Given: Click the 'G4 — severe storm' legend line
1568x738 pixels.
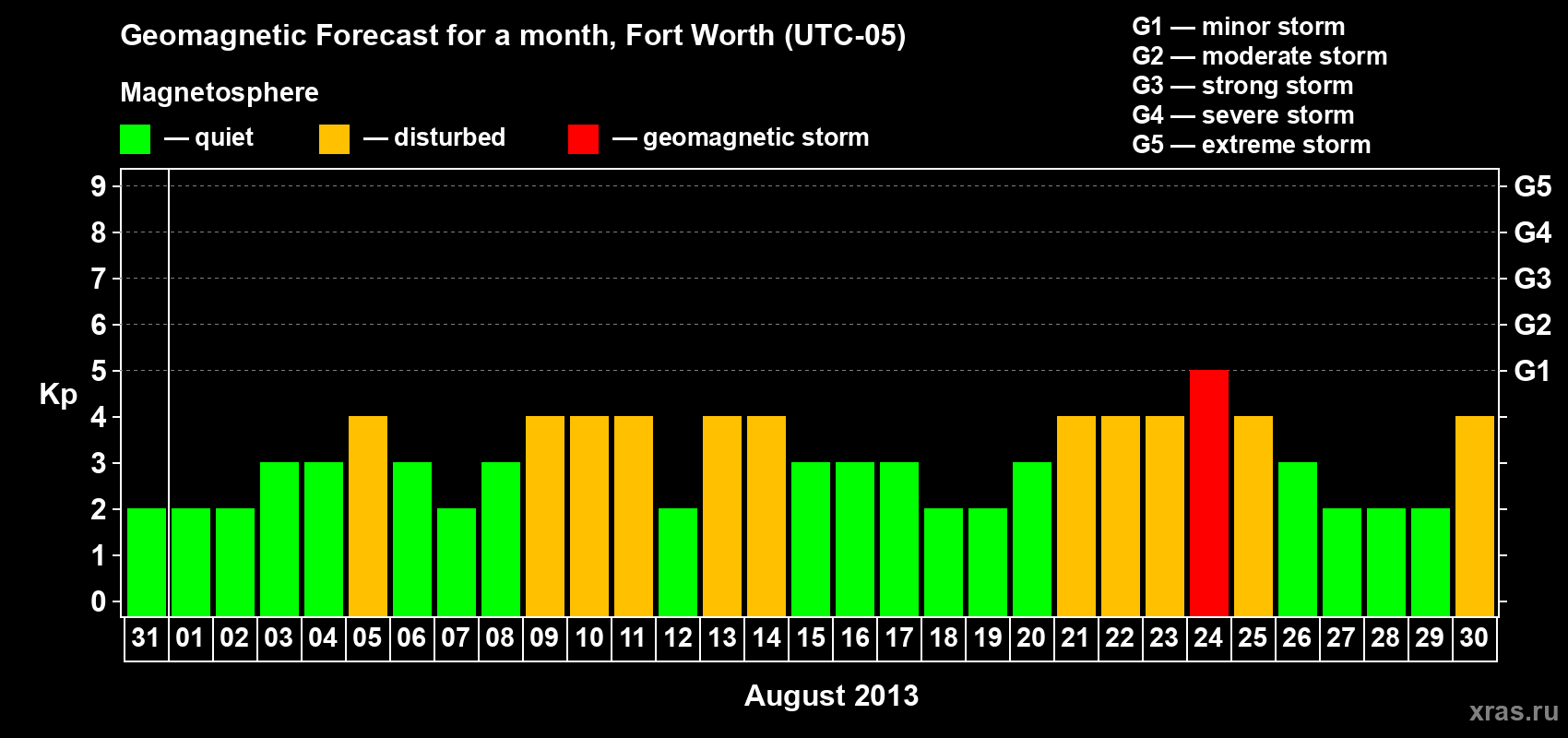Looking at the screenshot, I should click(1243, 115).
